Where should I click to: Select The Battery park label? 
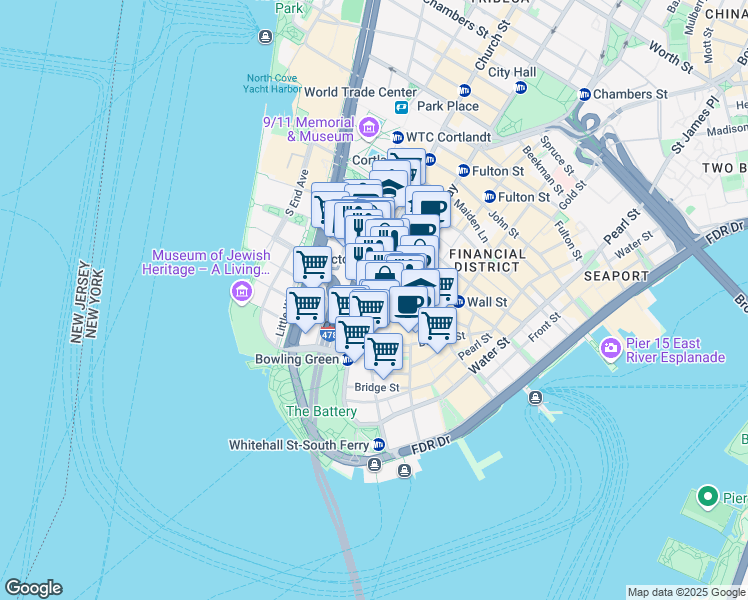[x=322, y=411]
